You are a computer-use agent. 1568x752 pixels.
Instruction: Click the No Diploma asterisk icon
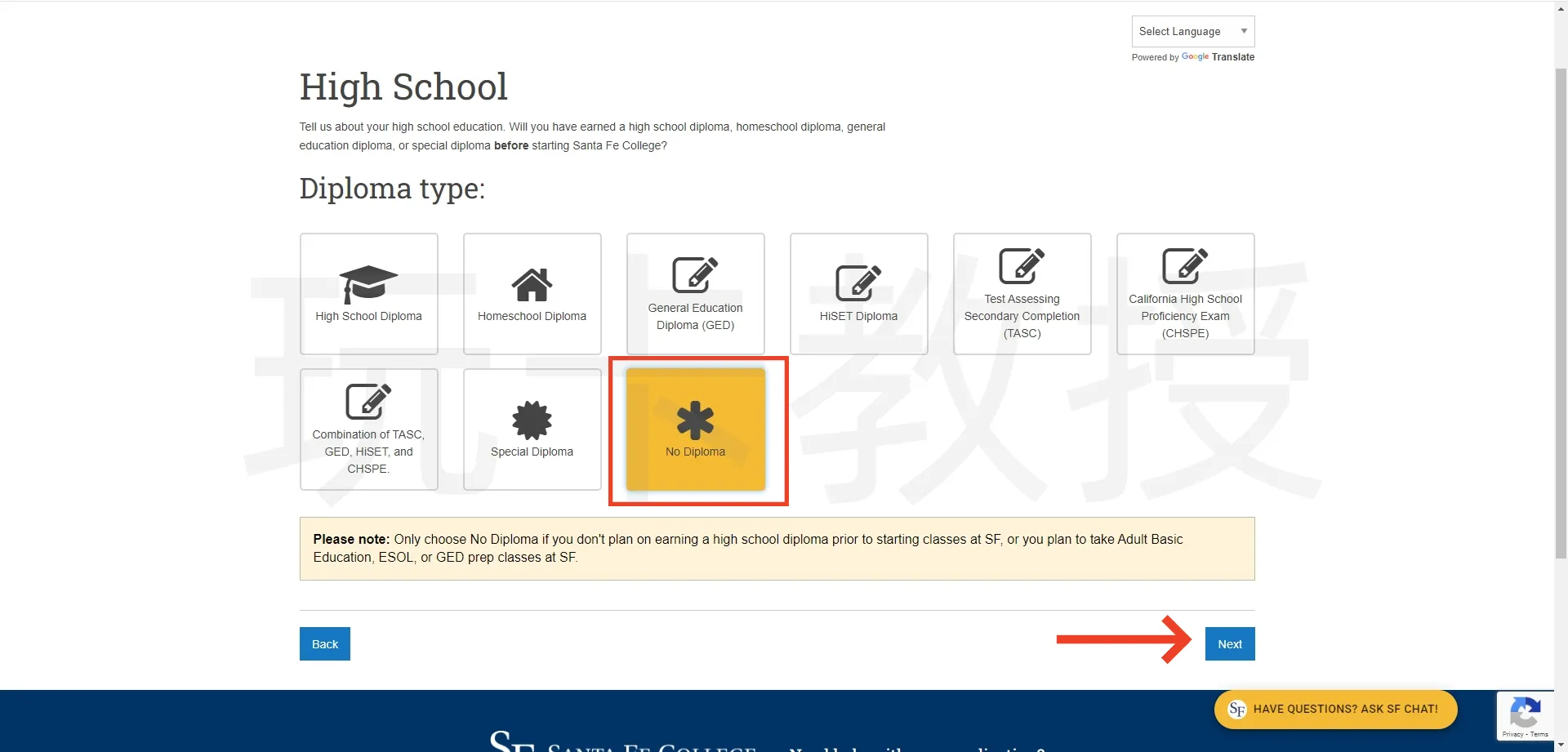coord(695,420)
